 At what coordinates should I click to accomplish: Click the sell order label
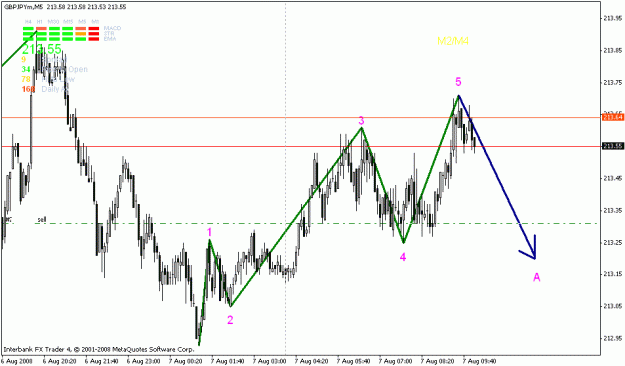pos(42,219)
